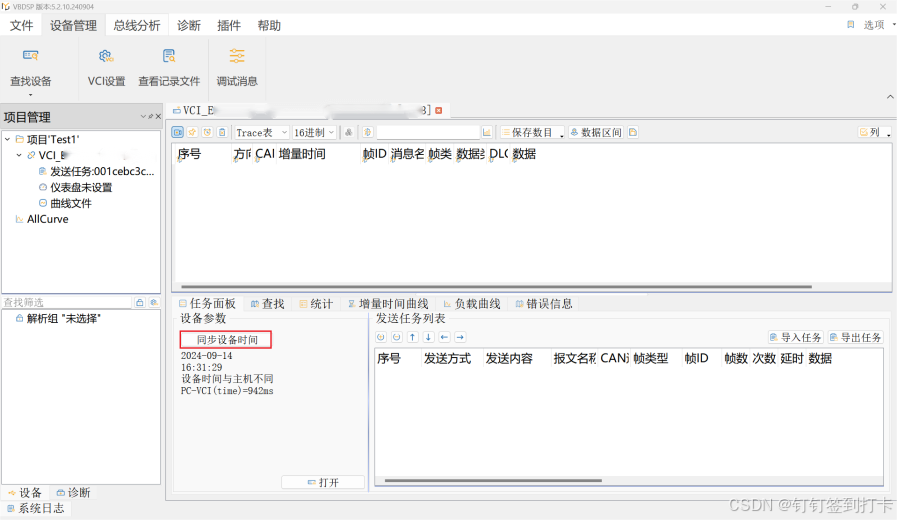Click the send task list horizontal scrollbar

click(493, 481)
